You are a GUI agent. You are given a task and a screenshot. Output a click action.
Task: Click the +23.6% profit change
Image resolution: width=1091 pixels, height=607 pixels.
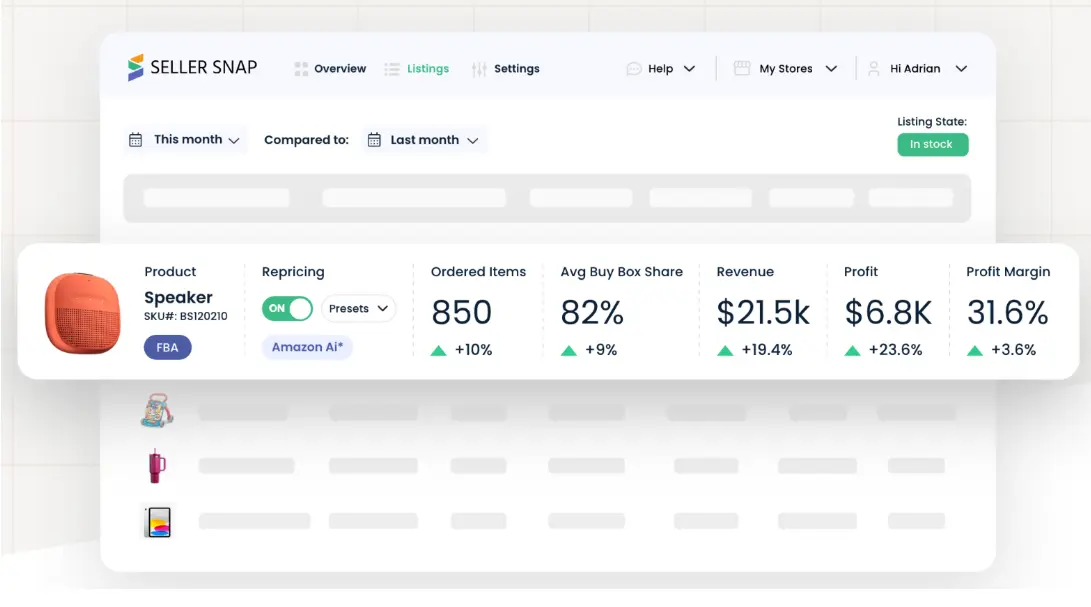pos(895,350)
